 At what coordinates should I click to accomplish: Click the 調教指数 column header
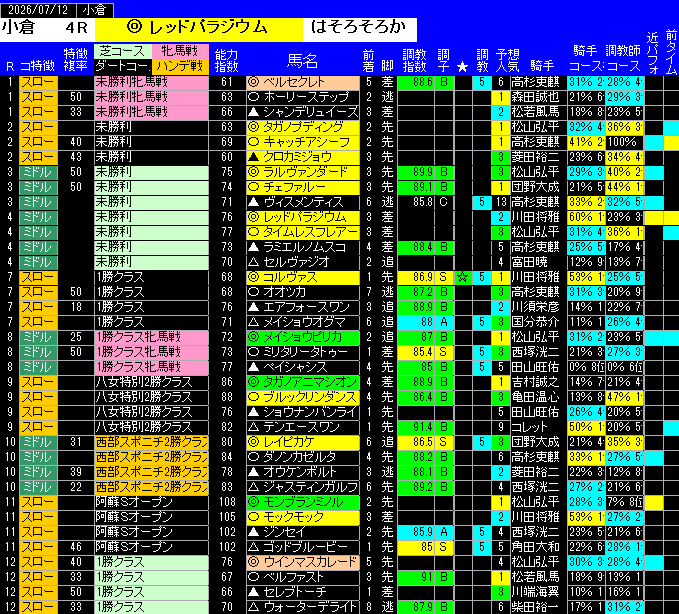point(414,61)
